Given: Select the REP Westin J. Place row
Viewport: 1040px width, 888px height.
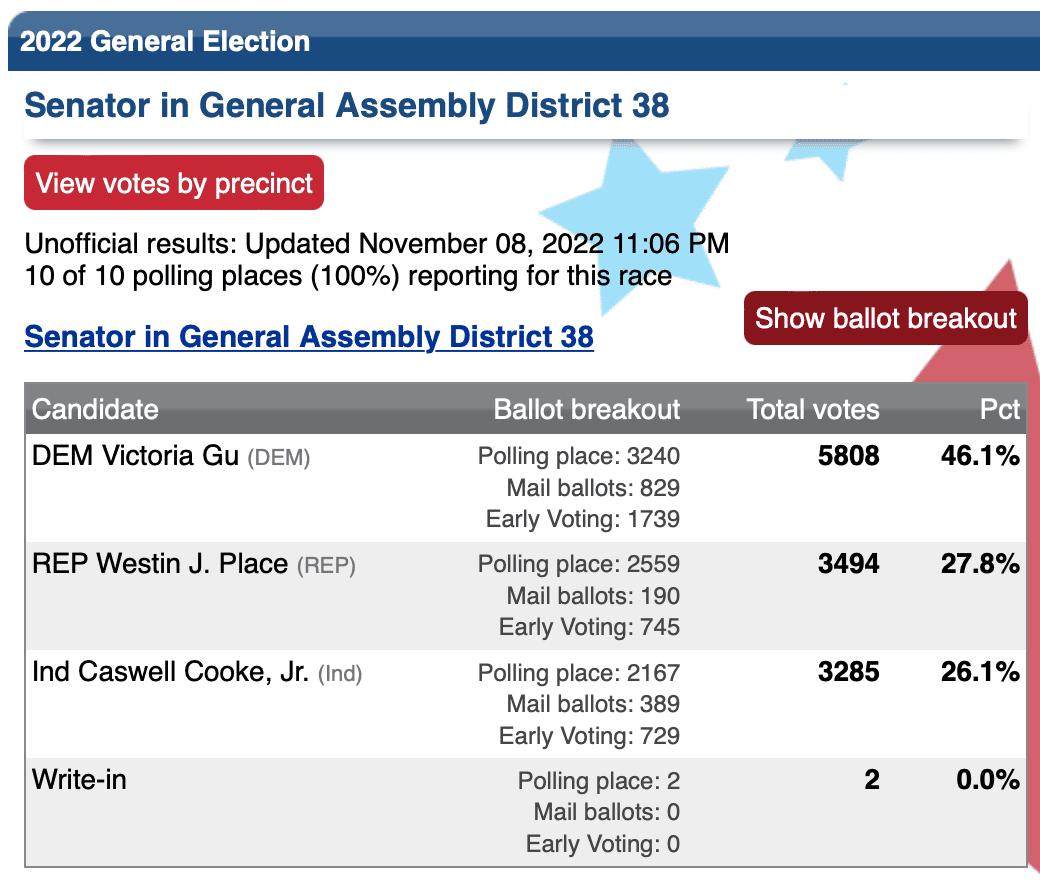Looking at the screenshot, I should pos(525,596).
